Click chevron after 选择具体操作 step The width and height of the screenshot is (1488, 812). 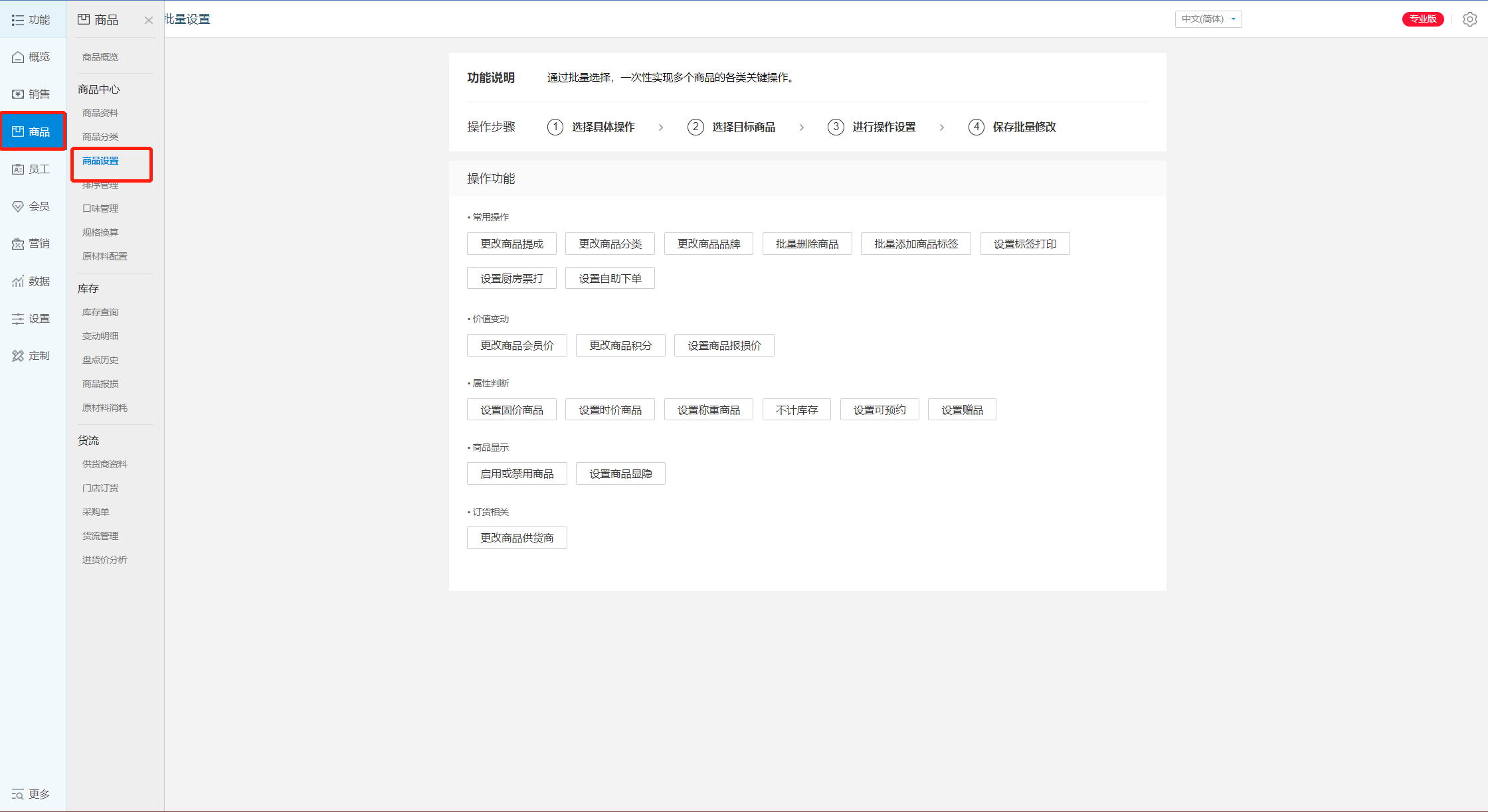coord(661,127)
